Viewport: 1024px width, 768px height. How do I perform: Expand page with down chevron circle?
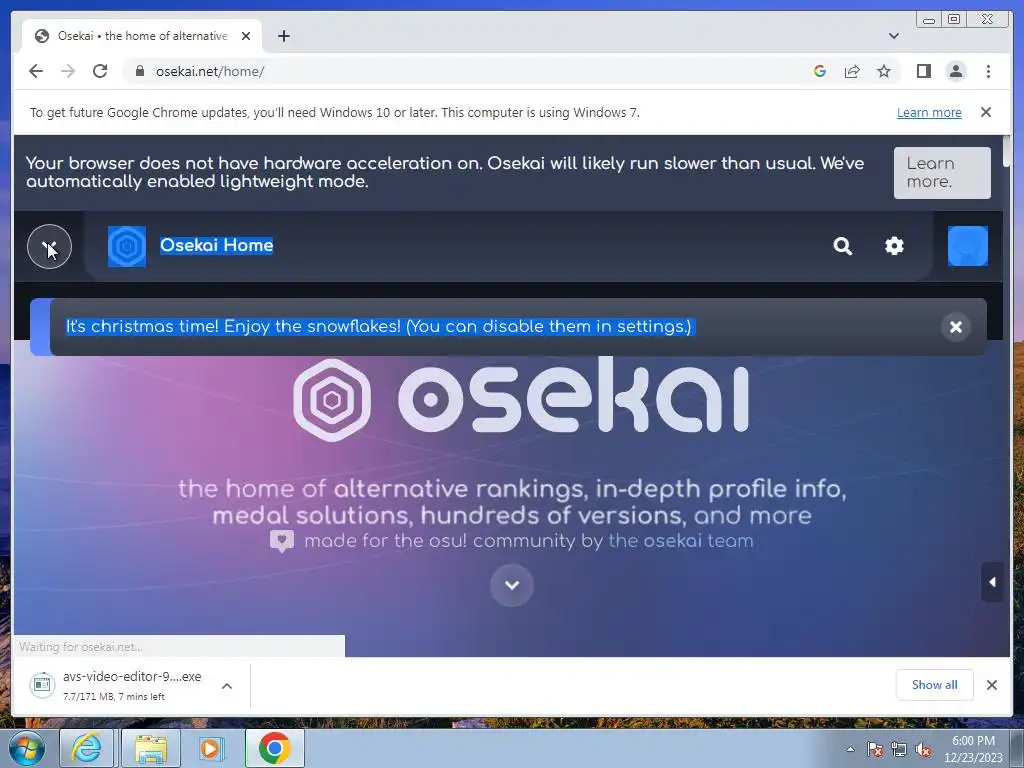pyautogui.click(x=512, y=585)
